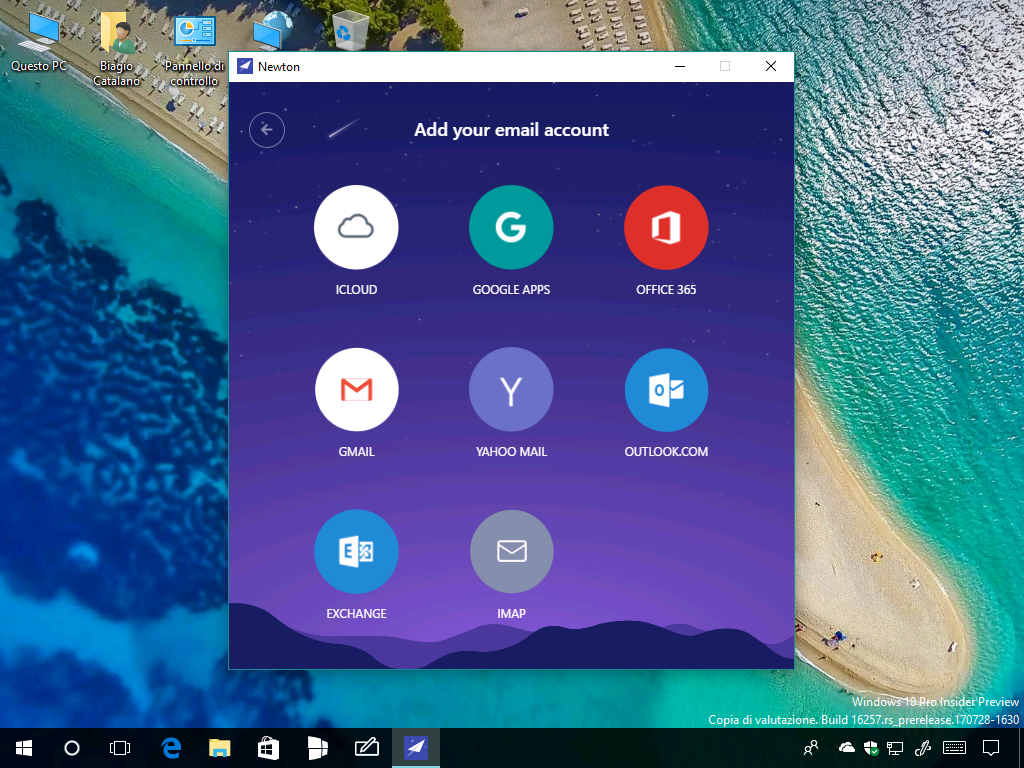Screen dimensions: 1024x768
Task: Open File Explorer from taskbar
Action: pos(220,748)
